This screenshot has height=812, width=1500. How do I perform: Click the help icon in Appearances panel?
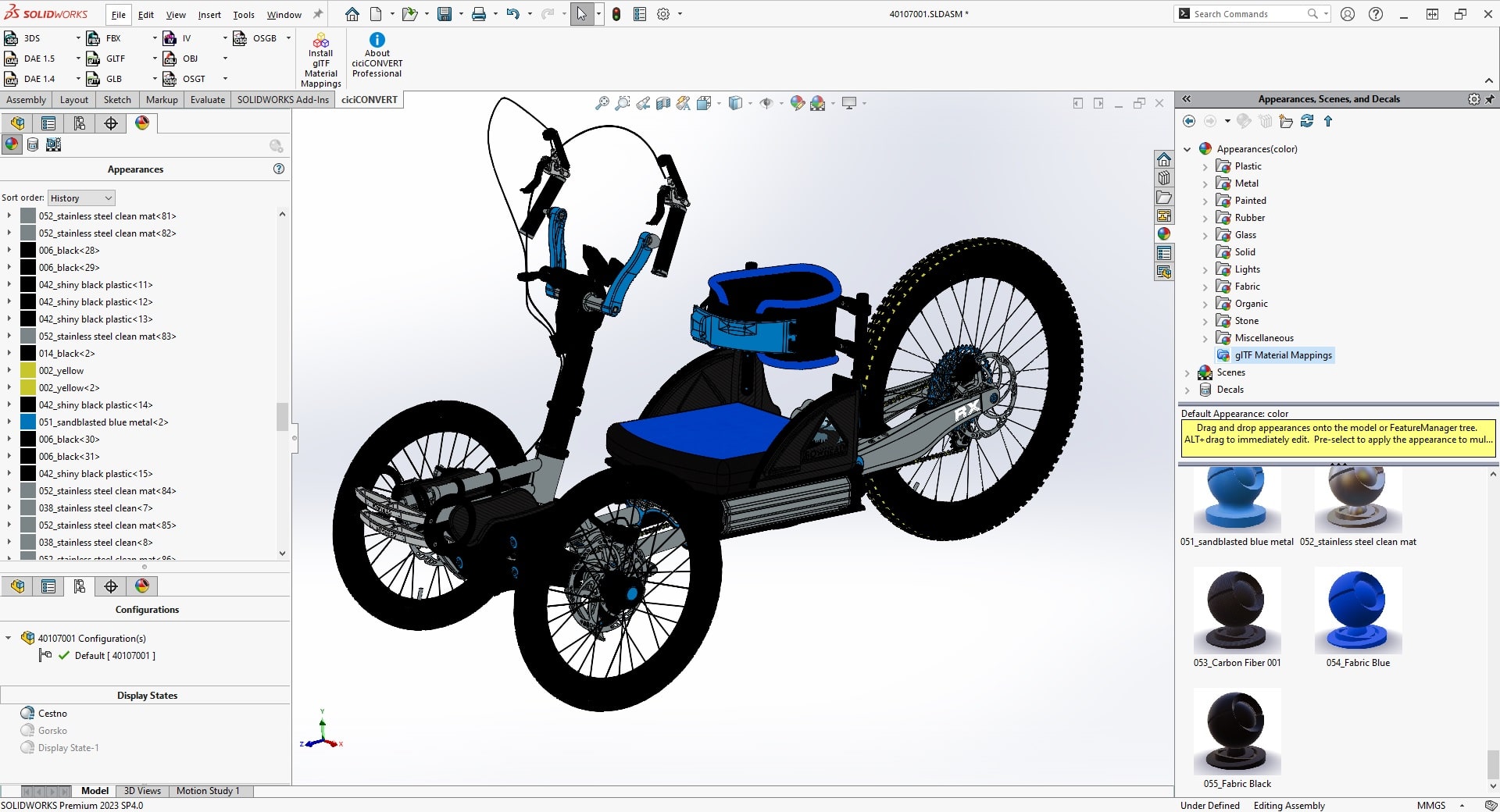[279, 169]
